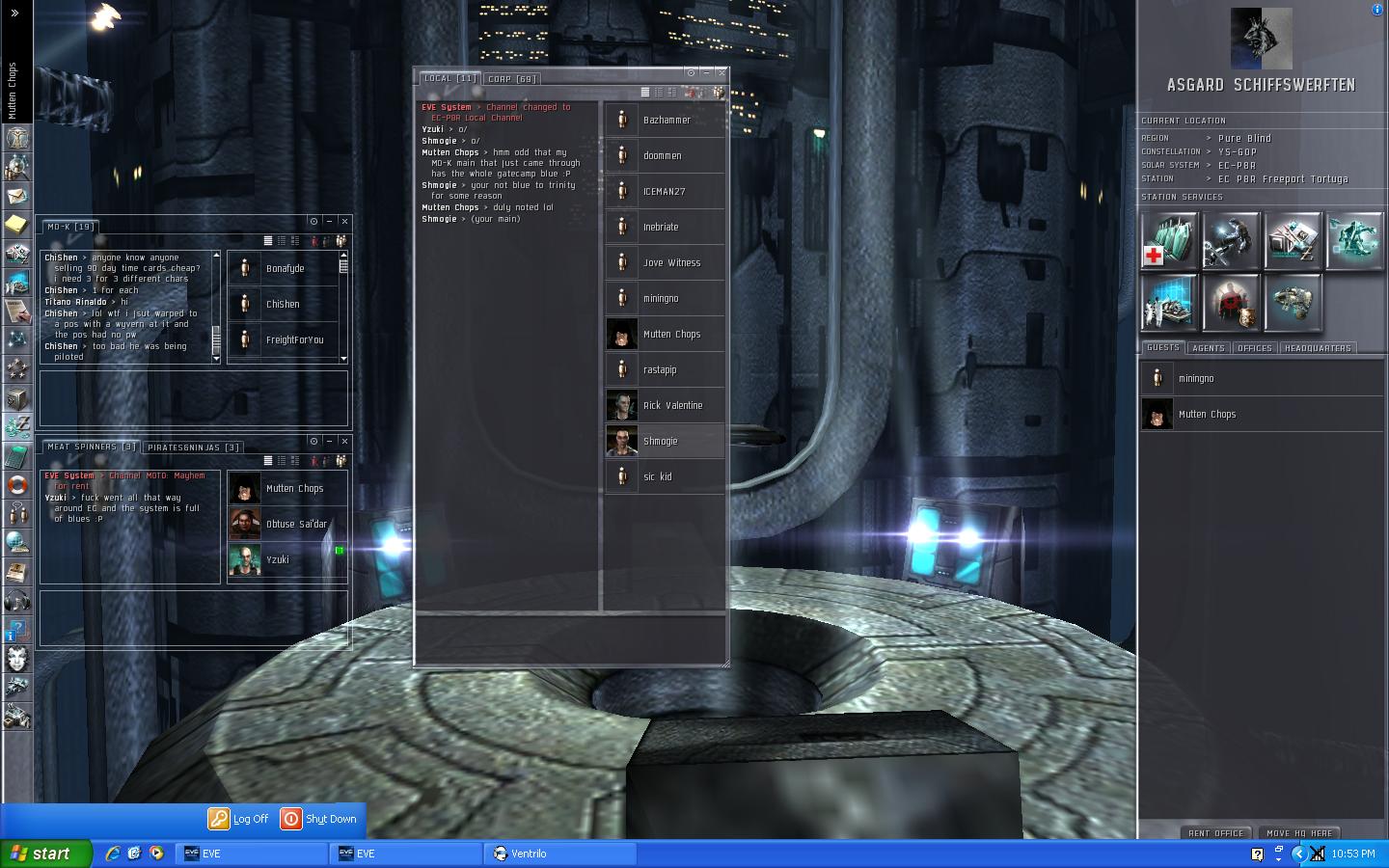Screen dimensions: 1389x868
Task: Open the Windows start menu
Action: click(46, 854)
